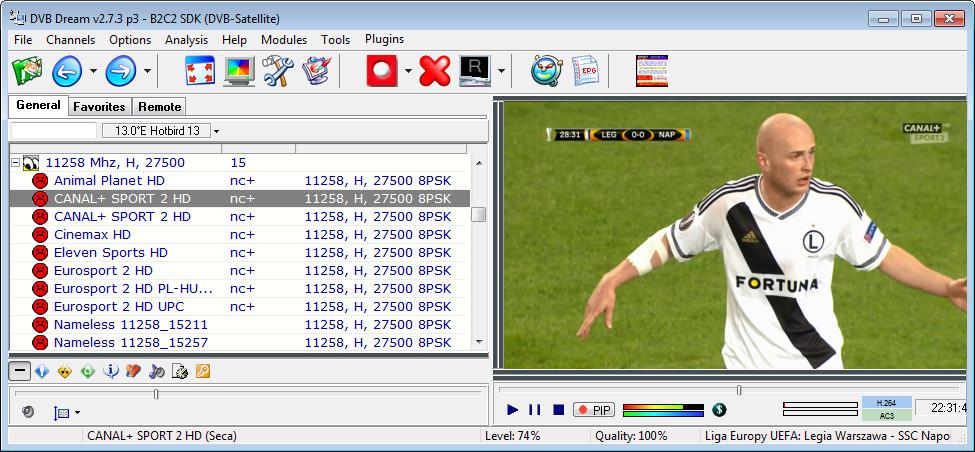The image size is (975, 452).
Task: Open the color monitor video settings icon
Action: click(x=239, y=71)
